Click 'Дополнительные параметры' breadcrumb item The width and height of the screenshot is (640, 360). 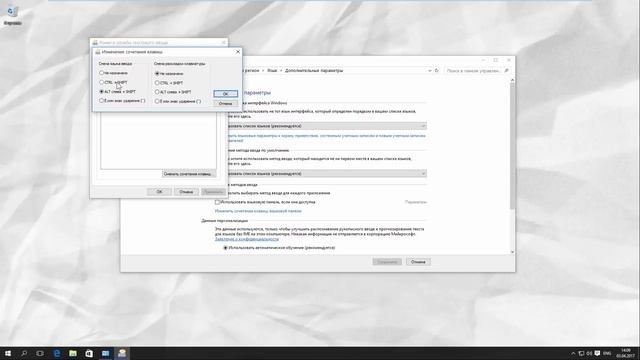coord(314,71)
